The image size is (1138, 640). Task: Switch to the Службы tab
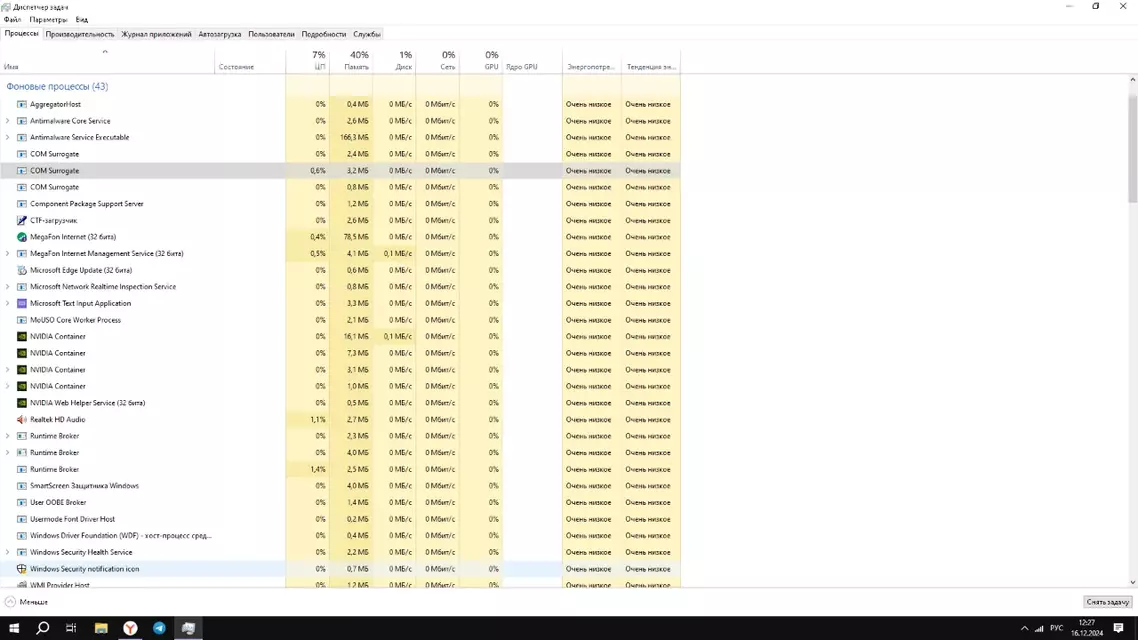pos(367,34)
